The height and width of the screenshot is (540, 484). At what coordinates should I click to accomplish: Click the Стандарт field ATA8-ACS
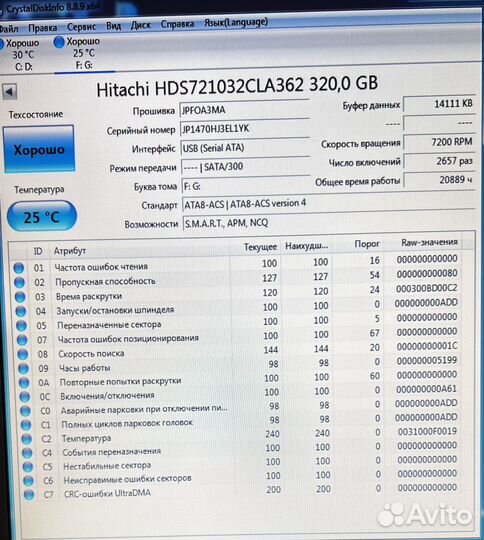(328, 204)
